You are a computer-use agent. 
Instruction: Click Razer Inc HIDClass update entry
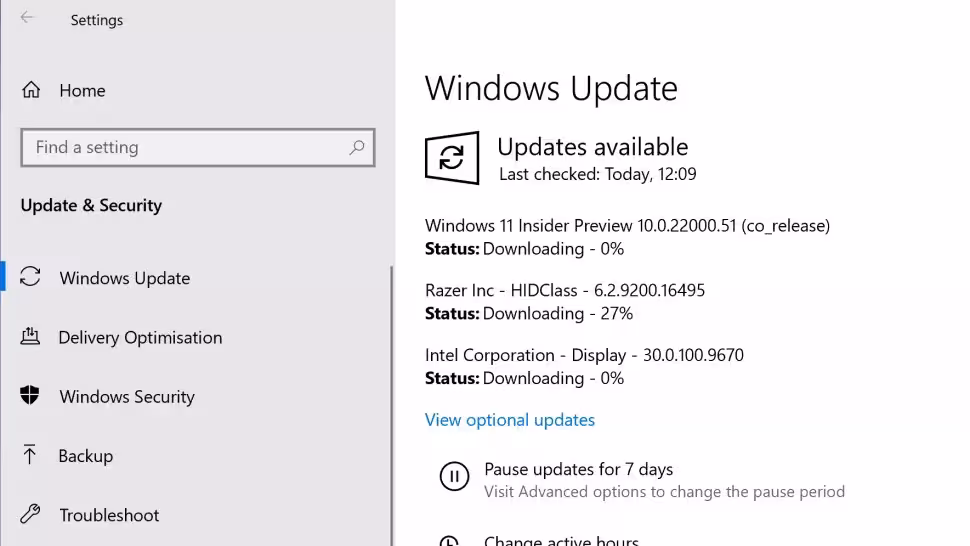click(x=565, y=291)
